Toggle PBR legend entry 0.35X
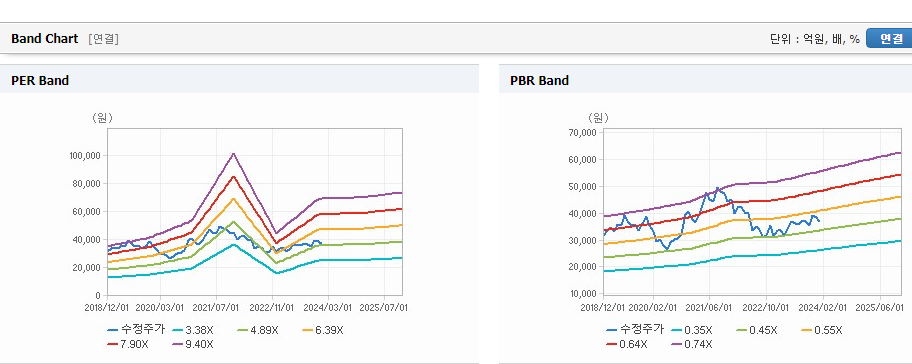 pos(692,330)
